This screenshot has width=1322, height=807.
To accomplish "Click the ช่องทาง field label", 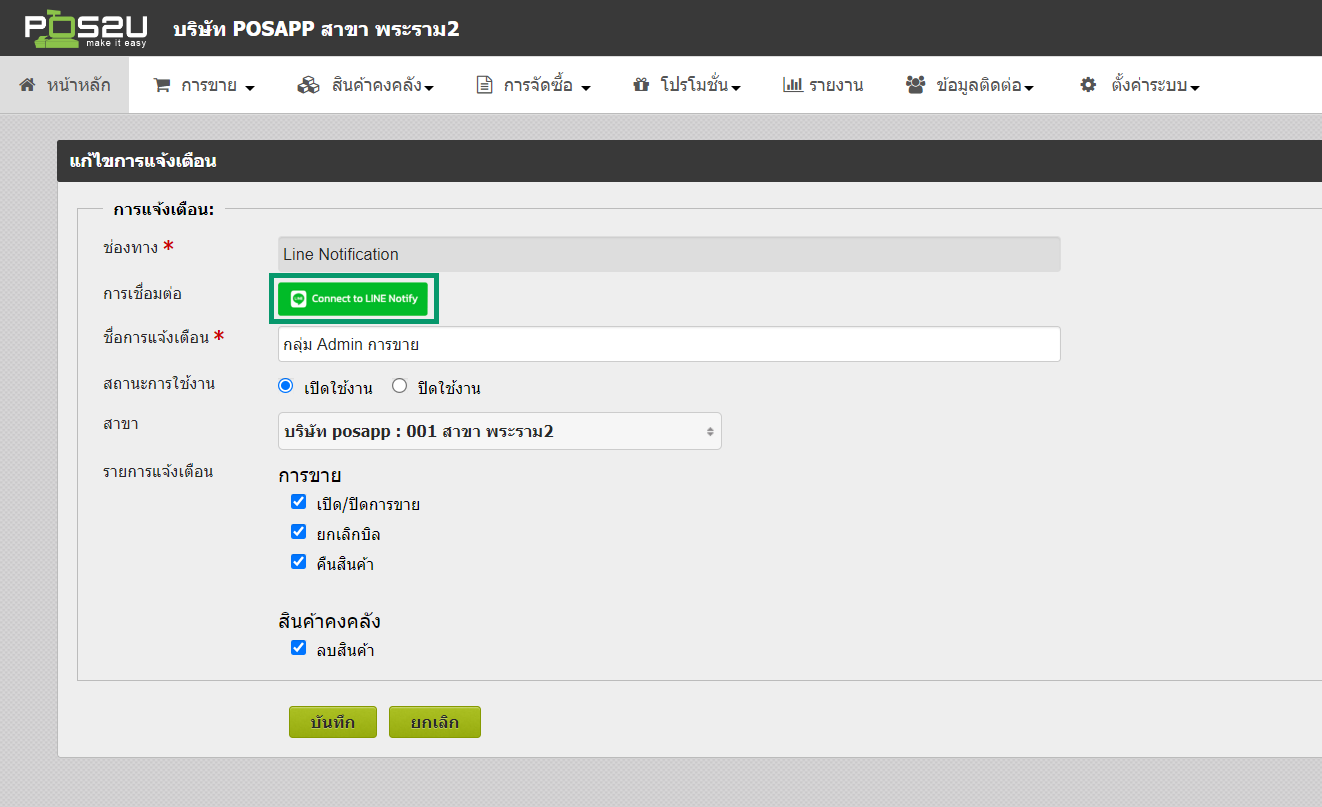I will coord(131,246).
